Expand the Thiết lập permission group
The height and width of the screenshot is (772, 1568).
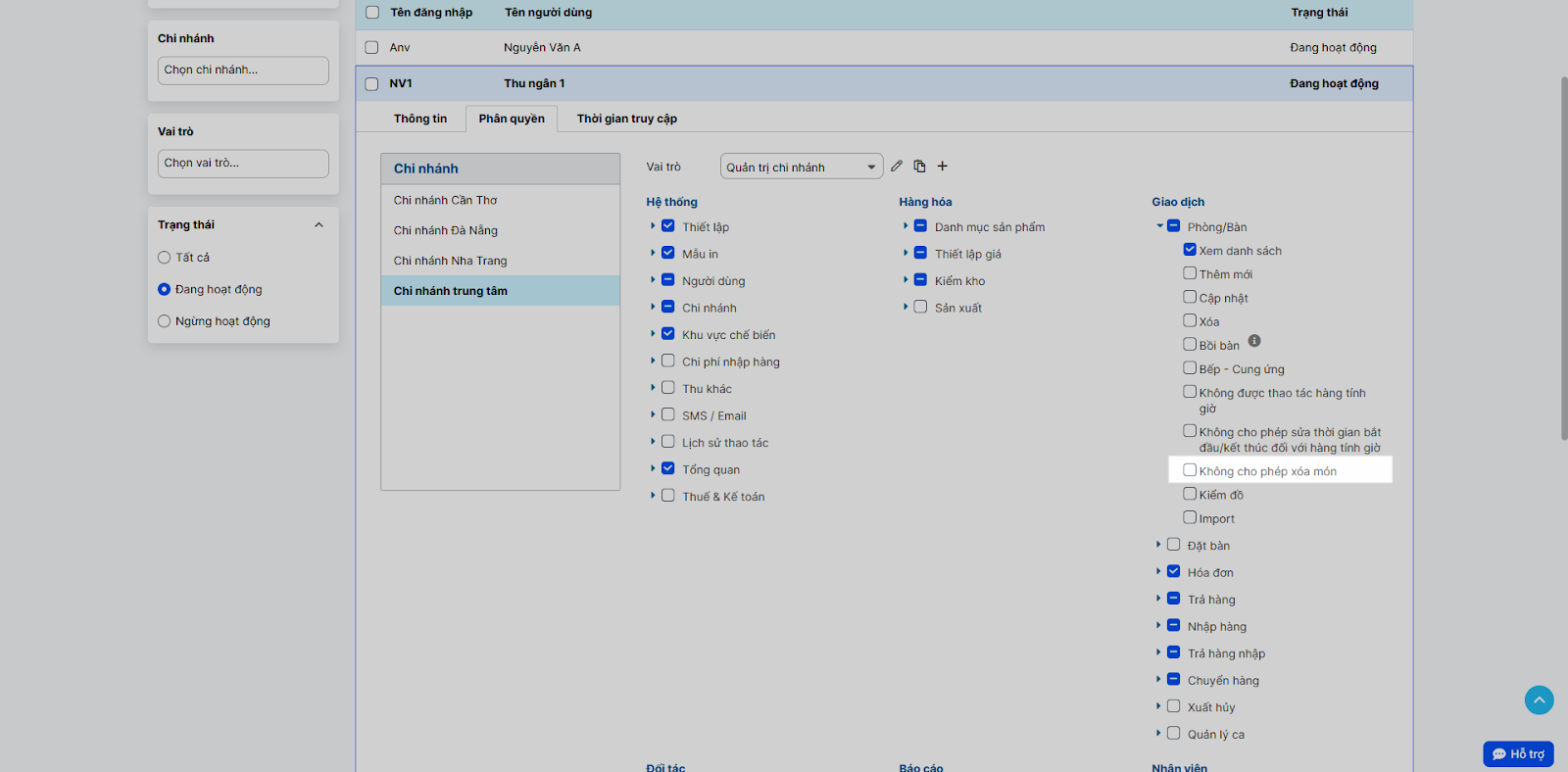coord(653,226)
